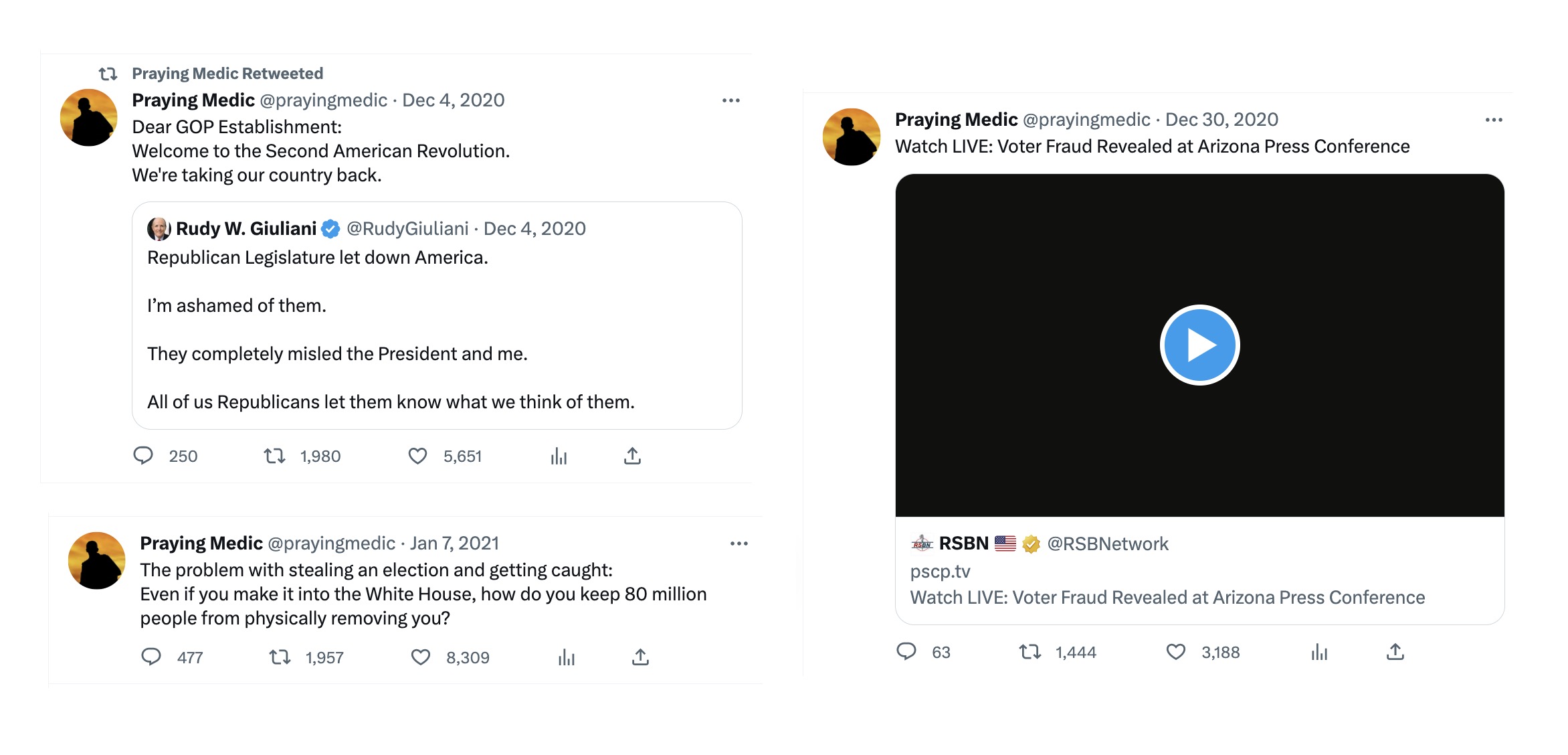Share the Jan 7 election tweet

(640, 657)
